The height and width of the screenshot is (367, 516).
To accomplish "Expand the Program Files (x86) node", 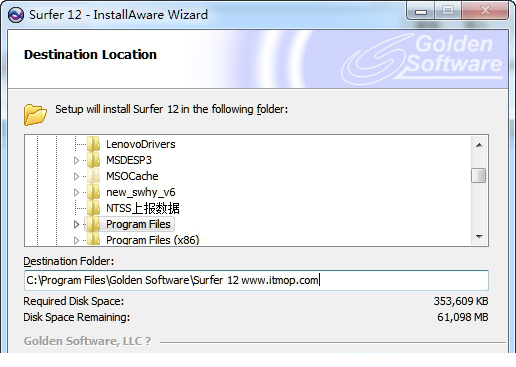I will click(76, 240).
